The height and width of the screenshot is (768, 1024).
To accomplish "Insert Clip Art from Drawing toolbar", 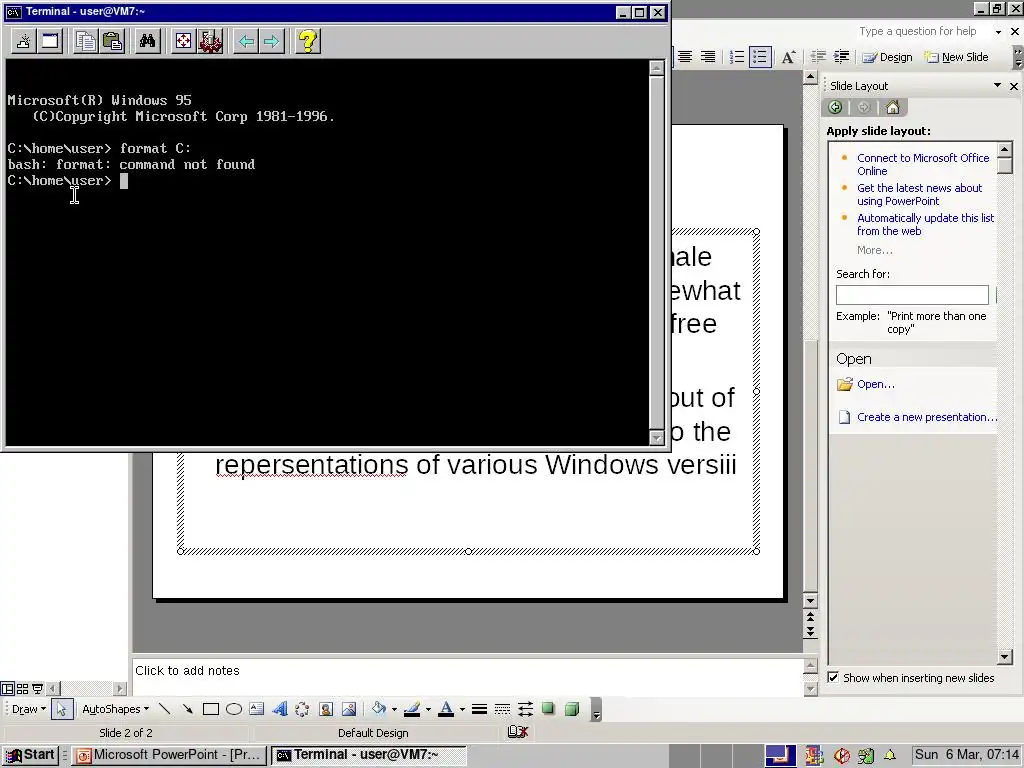I will [326, 709].
